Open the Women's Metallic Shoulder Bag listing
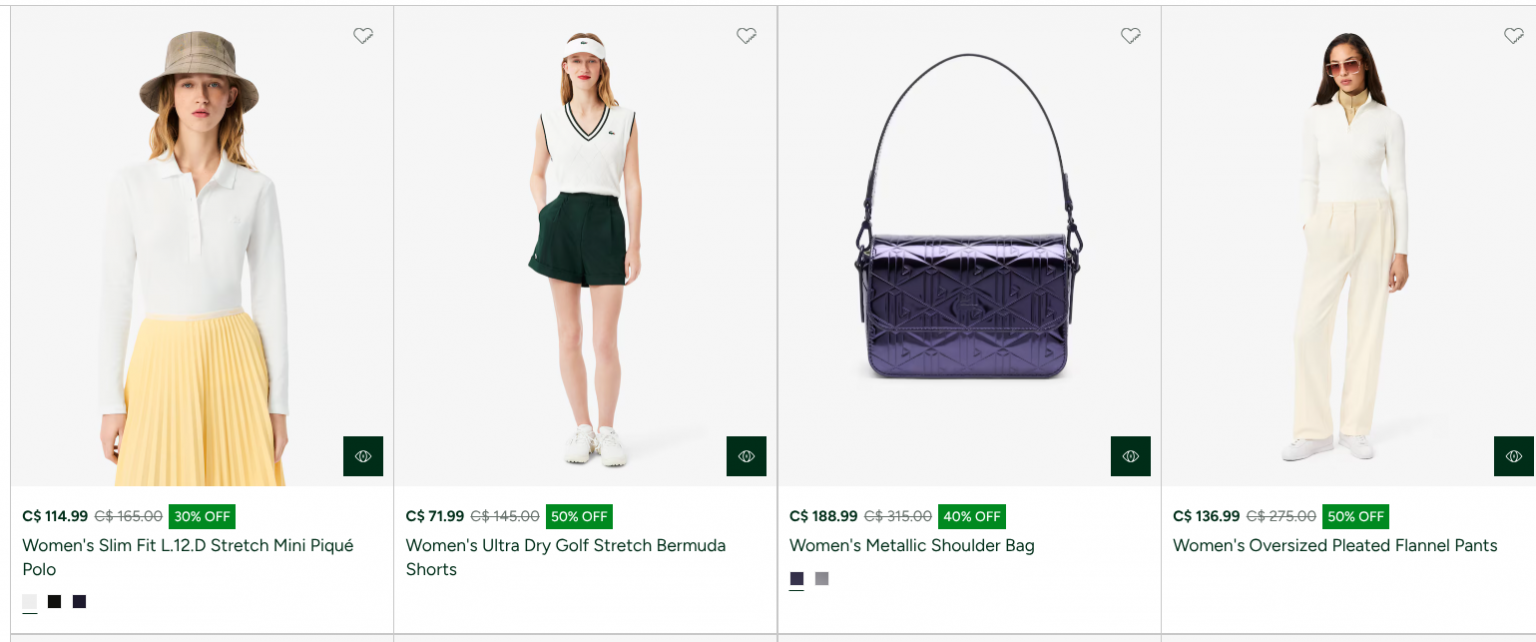This screenshot has width=1536, height=642. pyautogui.click(x=911, y=546)
